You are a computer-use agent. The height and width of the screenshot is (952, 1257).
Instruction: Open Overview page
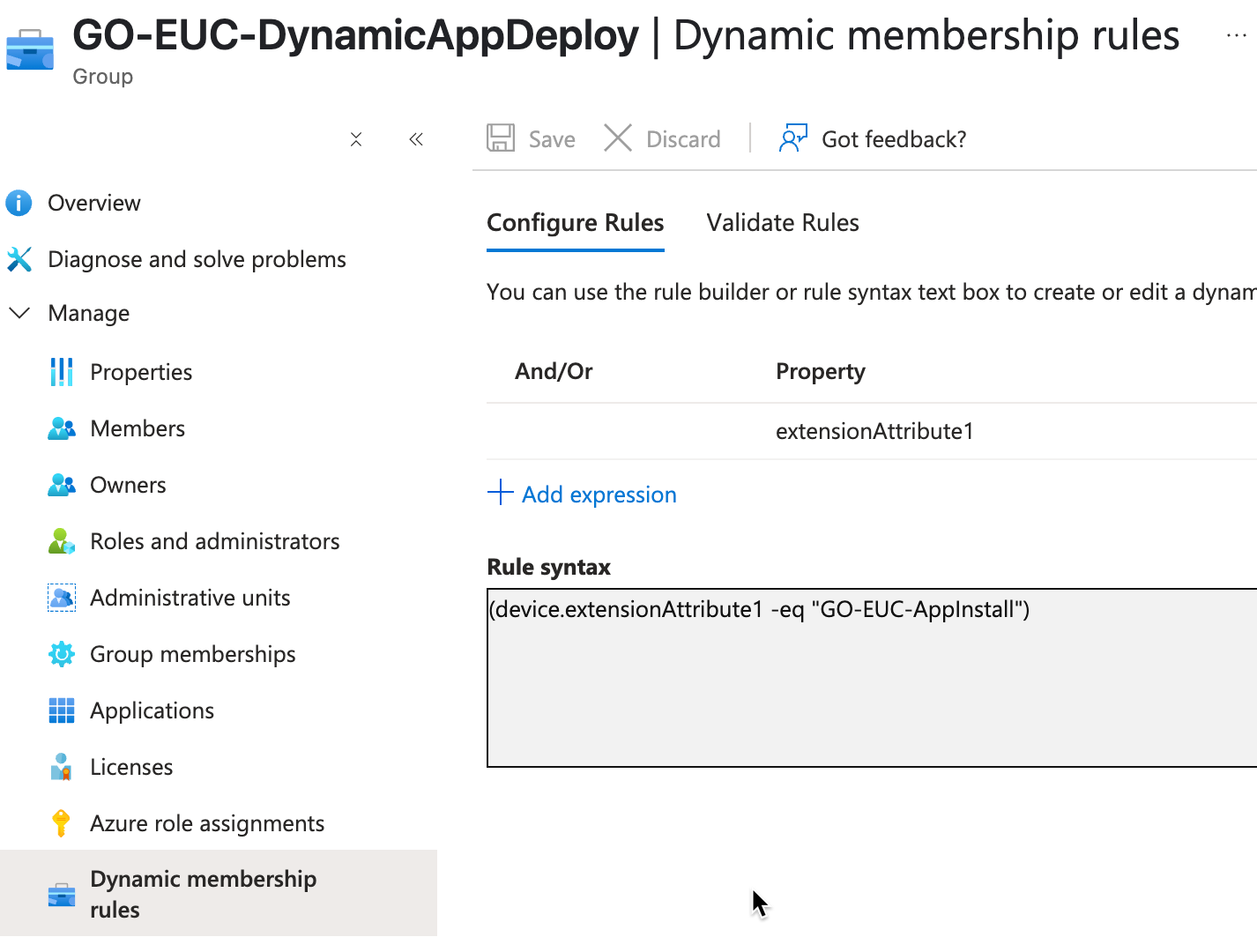[x=94, y=203]
